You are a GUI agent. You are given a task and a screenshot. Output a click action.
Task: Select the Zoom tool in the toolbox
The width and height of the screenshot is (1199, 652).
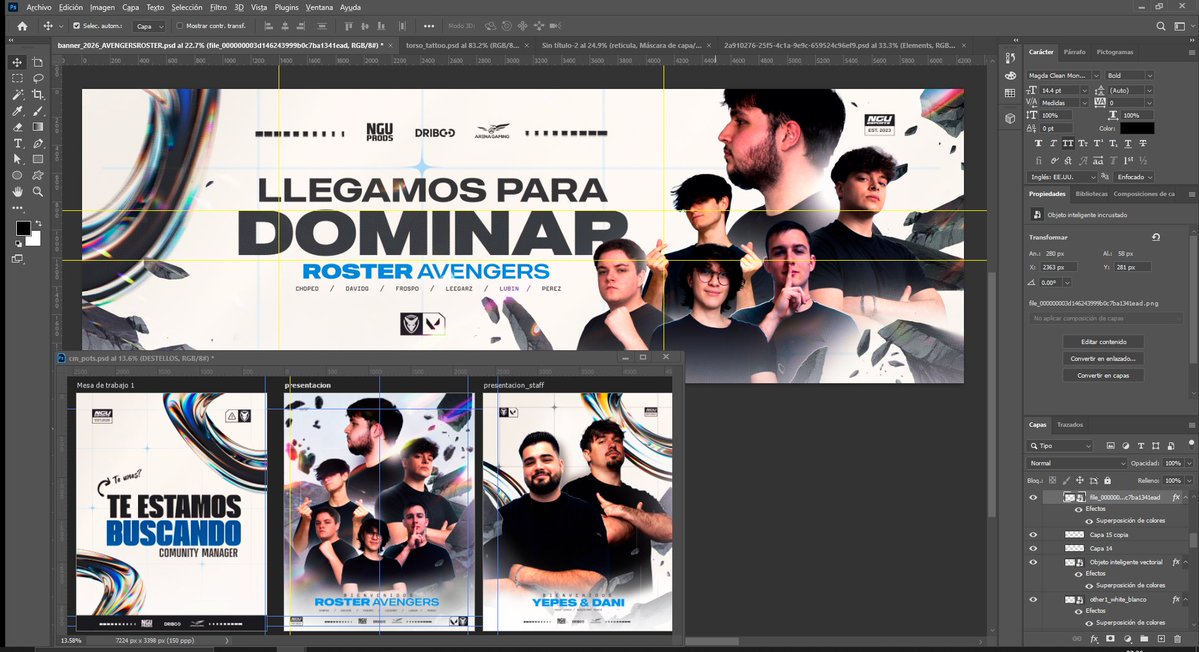[x=37, y=192]
